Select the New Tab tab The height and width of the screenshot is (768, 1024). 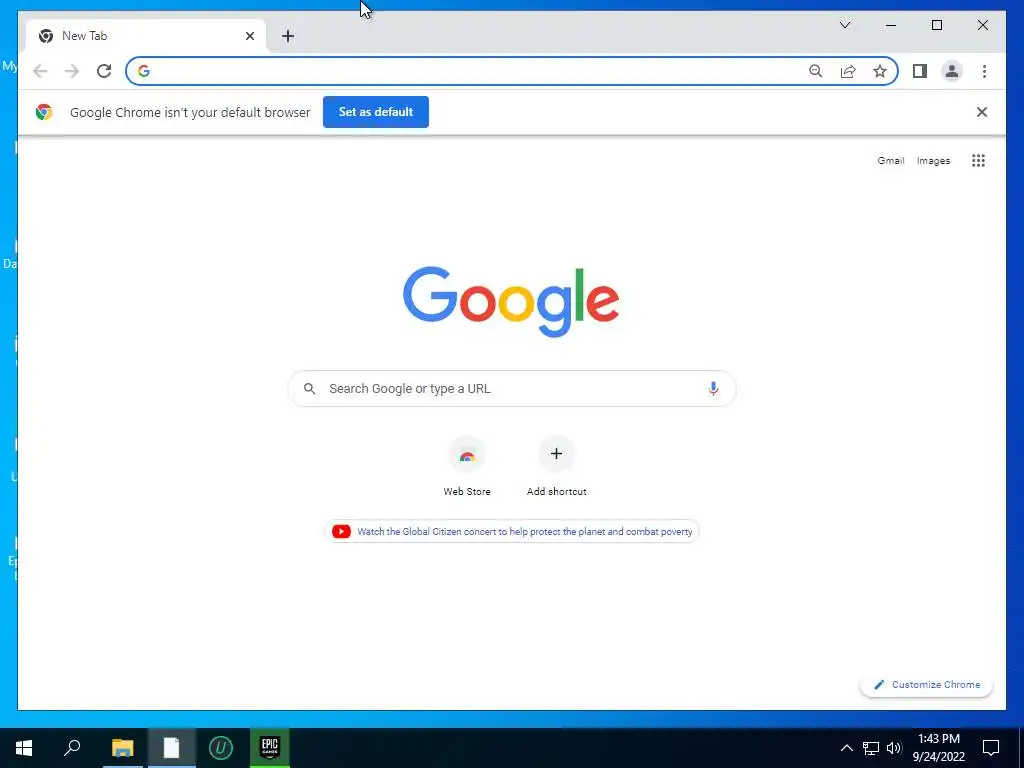coord(146,36)
